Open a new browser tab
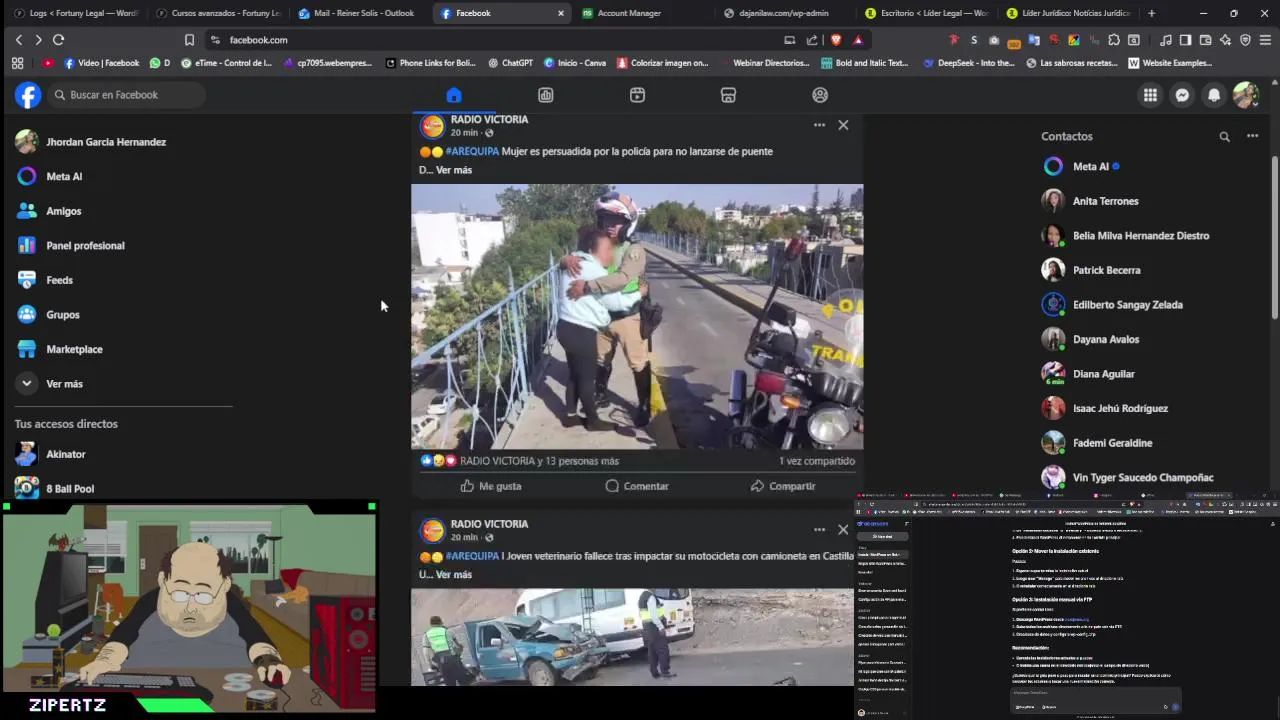1280x720 pixels. click(1151, 13)
